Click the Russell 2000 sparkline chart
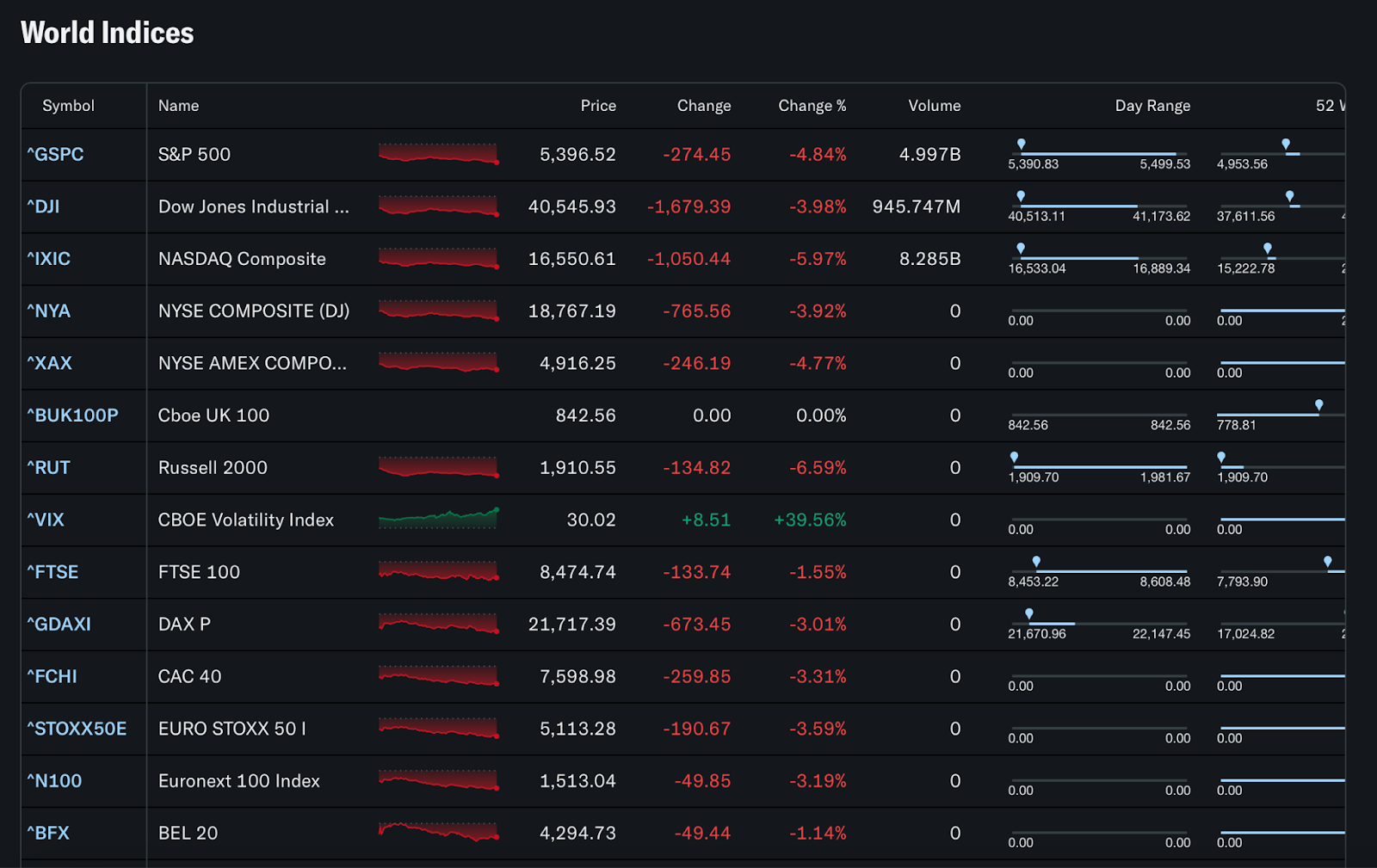Image resolution: width=1377 pixels, height=868 pixels. [x=439, y=467]
